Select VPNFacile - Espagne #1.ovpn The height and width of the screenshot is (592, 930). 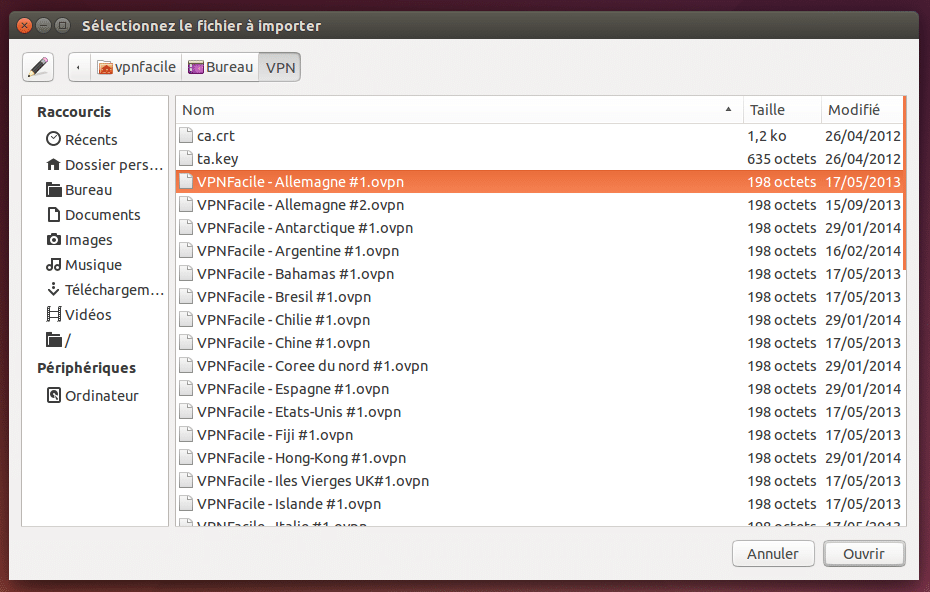point(540,389)
